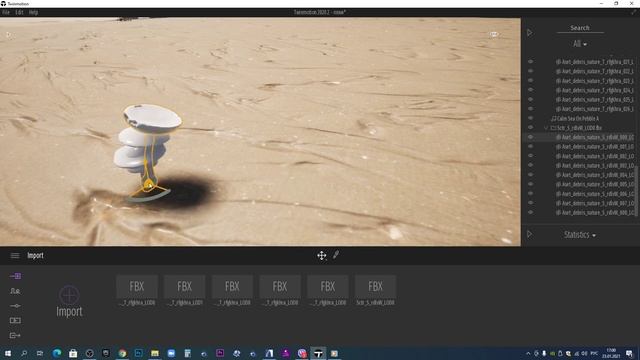Click the plus circle Import icon
The image size is (640, 360).
click(x=69, y=295)
